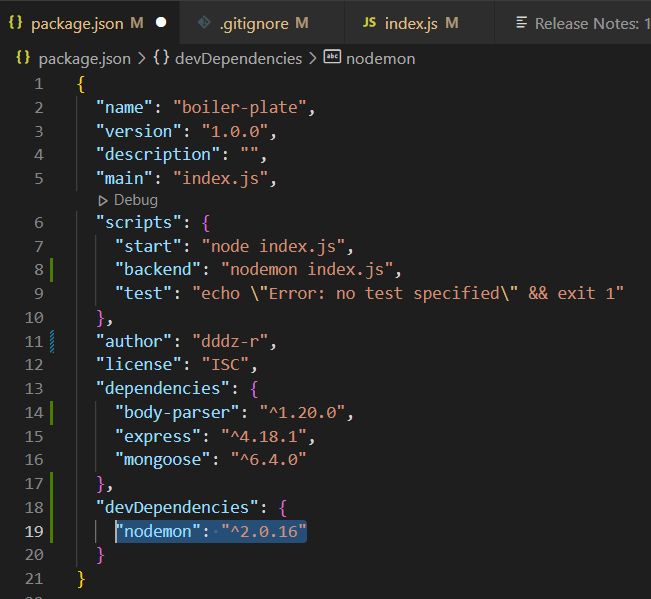The width and height of the screenshot is (651, 599).
Task: Open the index.js tab
Action: coord(419,23)
